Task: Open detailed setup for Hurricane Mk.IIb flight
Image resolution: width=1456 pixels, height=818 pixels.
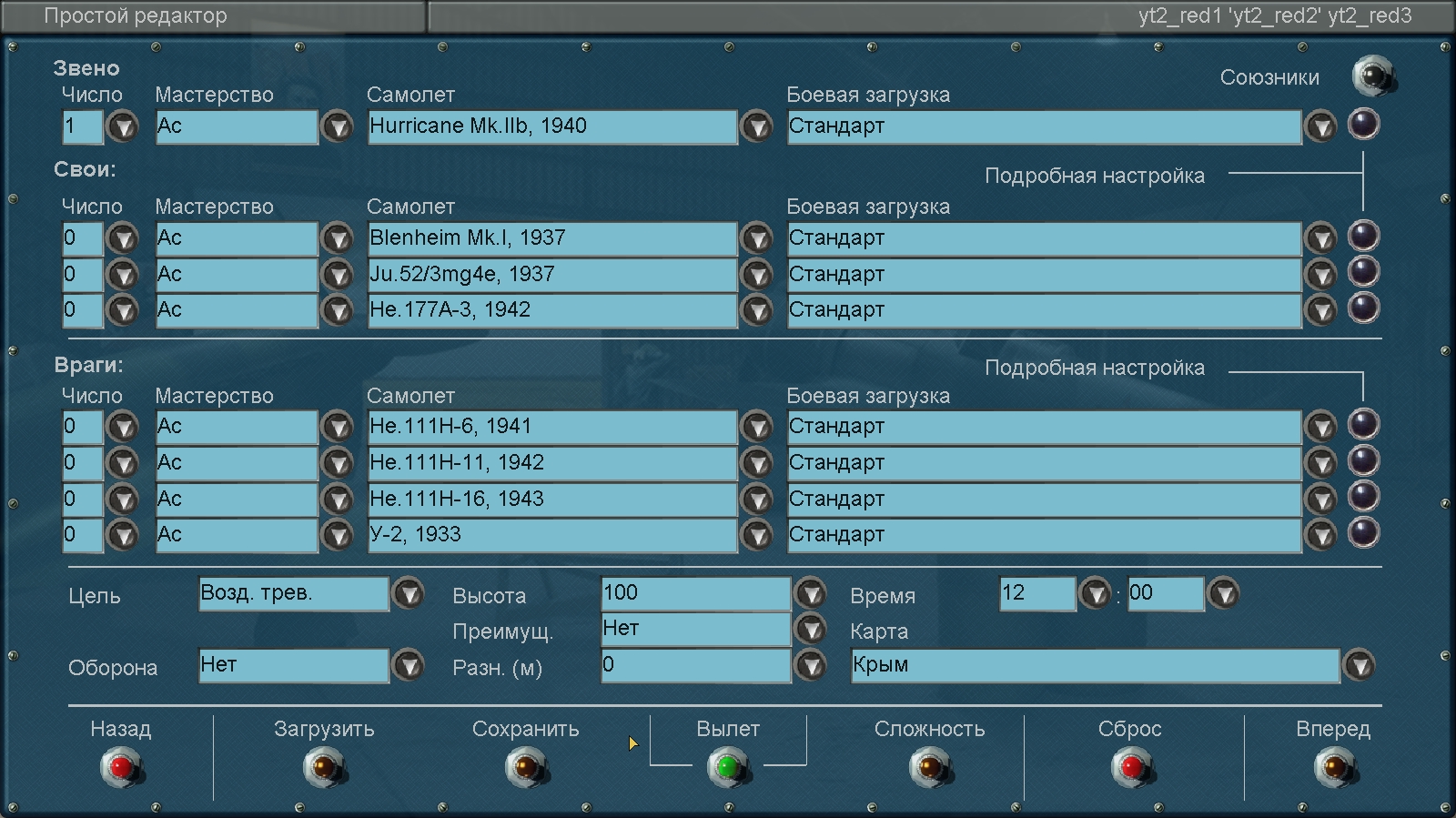Action: (x=1363, y=124)
